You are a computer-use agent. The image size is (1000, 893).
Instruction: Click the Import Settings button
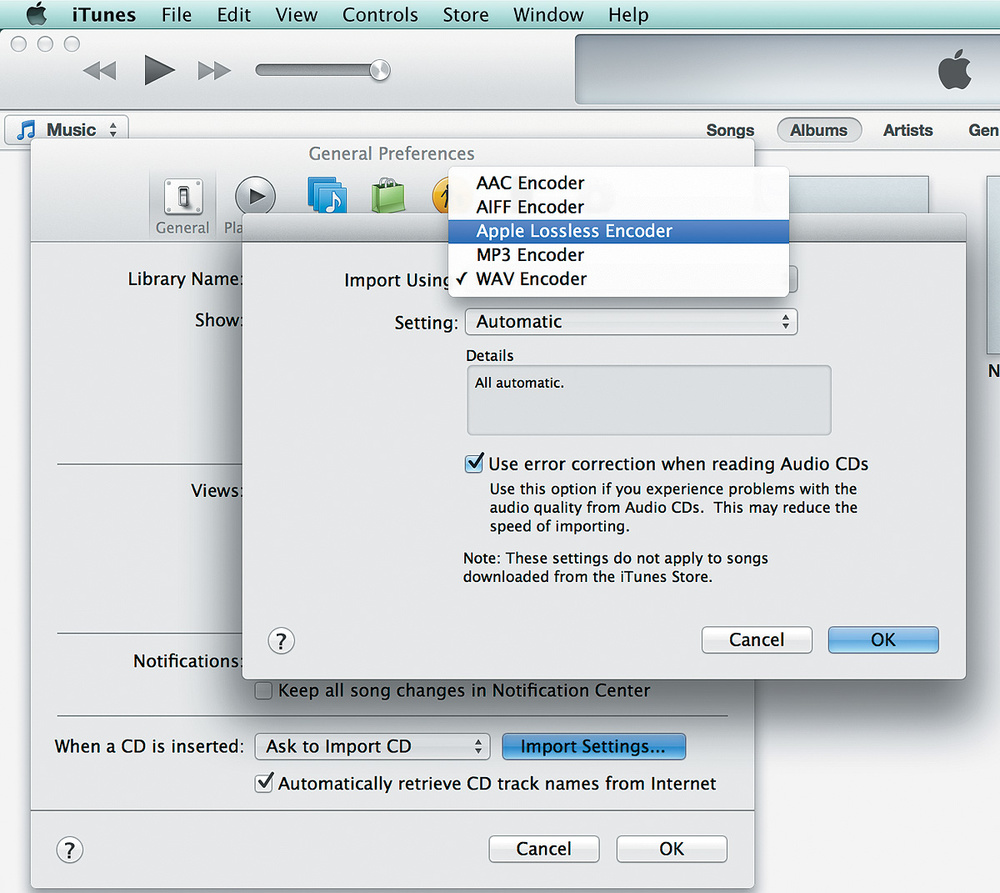[x=594, y=746]
